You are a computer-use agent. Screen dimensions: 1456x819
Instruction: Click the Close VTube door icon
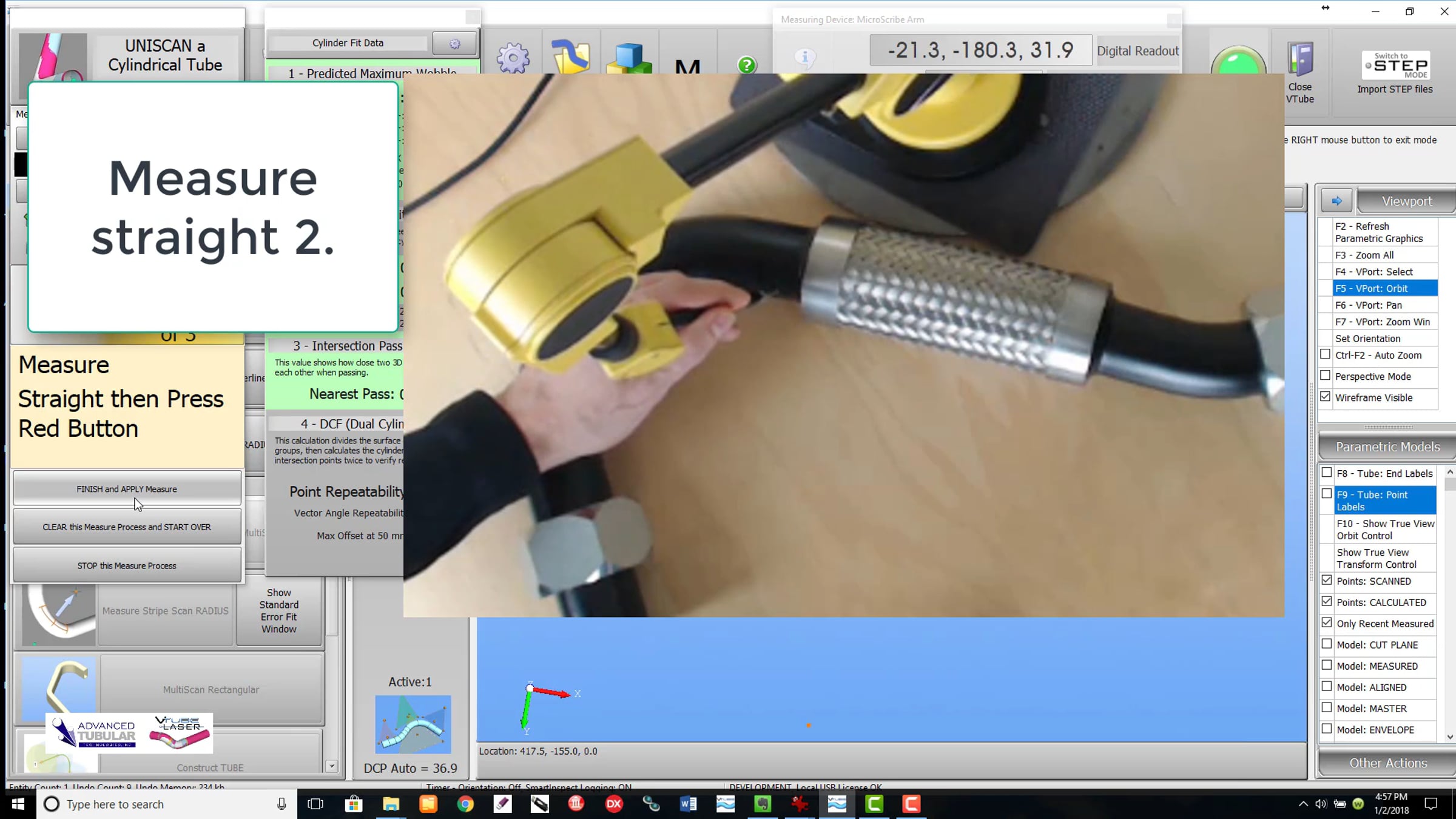pyautogui.click(x=1300, y=59)
